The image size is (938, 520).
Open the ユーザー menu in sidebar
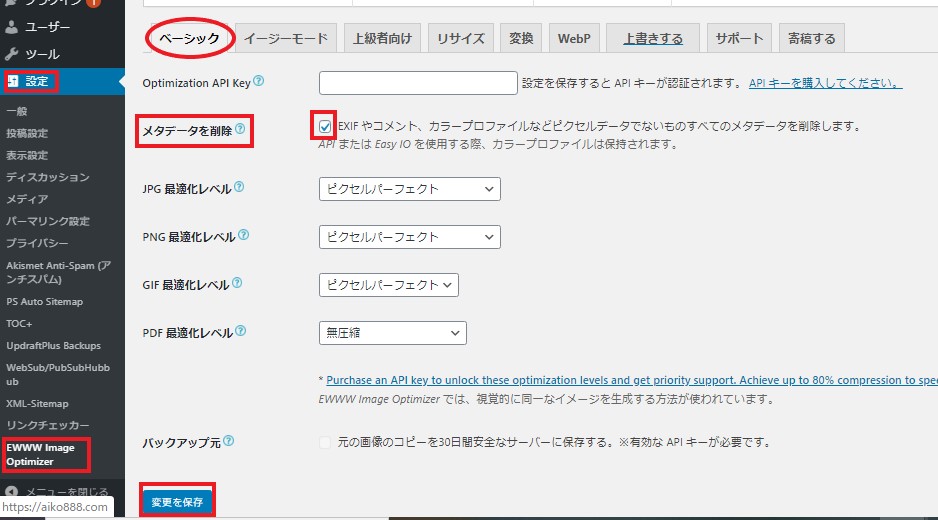click(x=62, y=27)
